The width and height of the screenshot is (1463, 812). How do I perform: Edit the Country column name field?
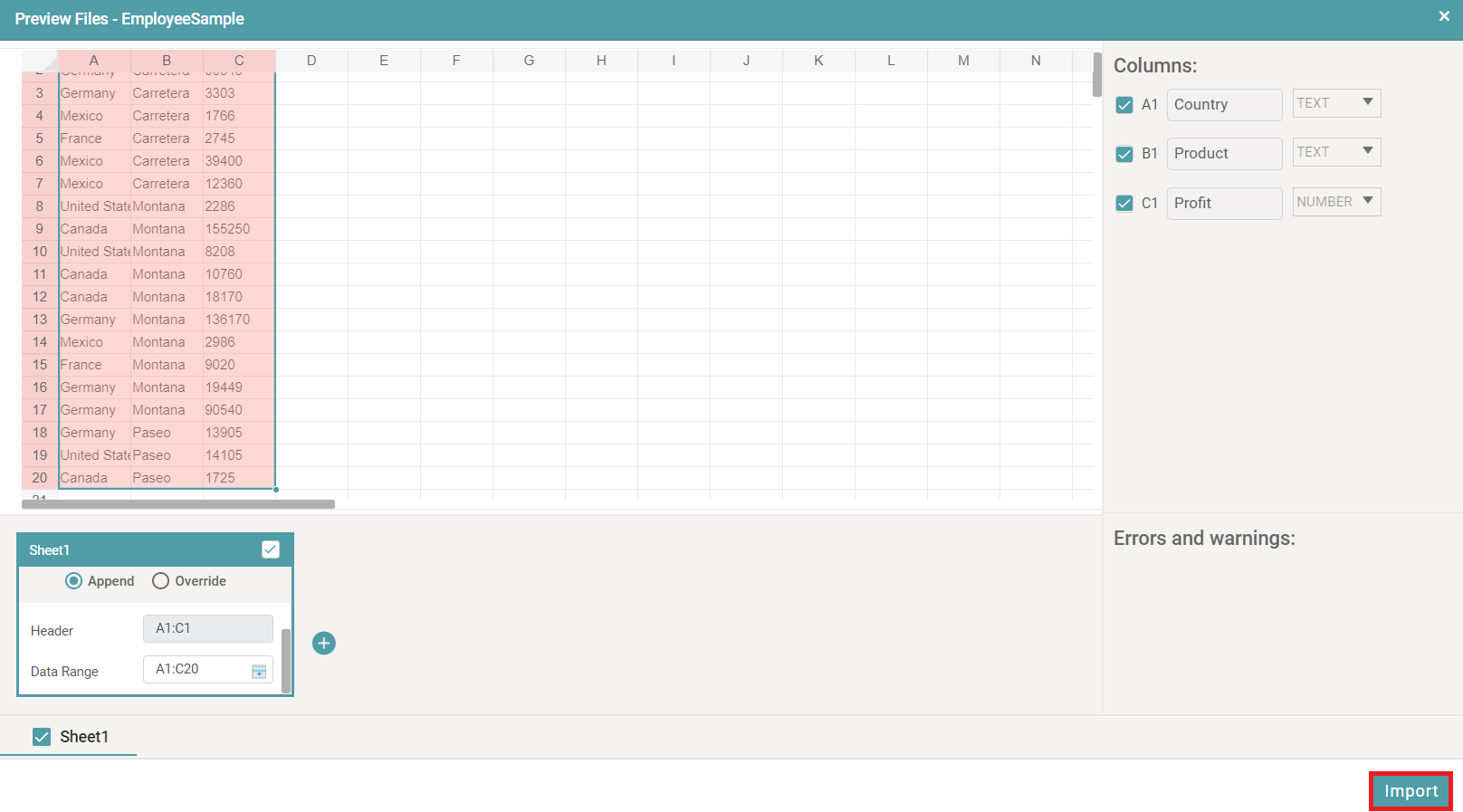pyautogui.click(x=1224, y=105)
